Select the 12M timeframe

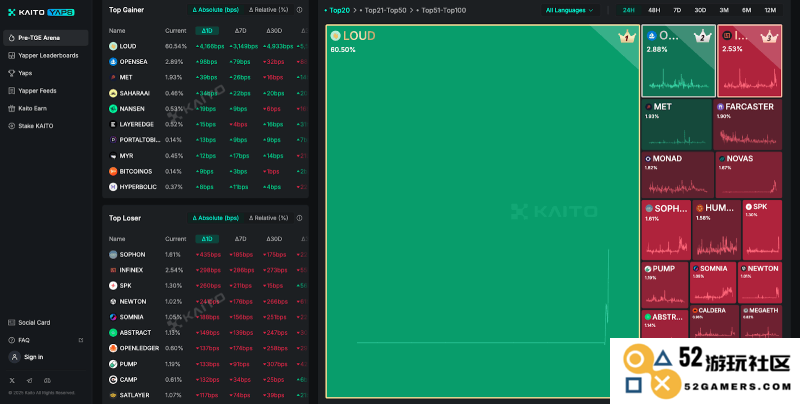pos(770,10)
